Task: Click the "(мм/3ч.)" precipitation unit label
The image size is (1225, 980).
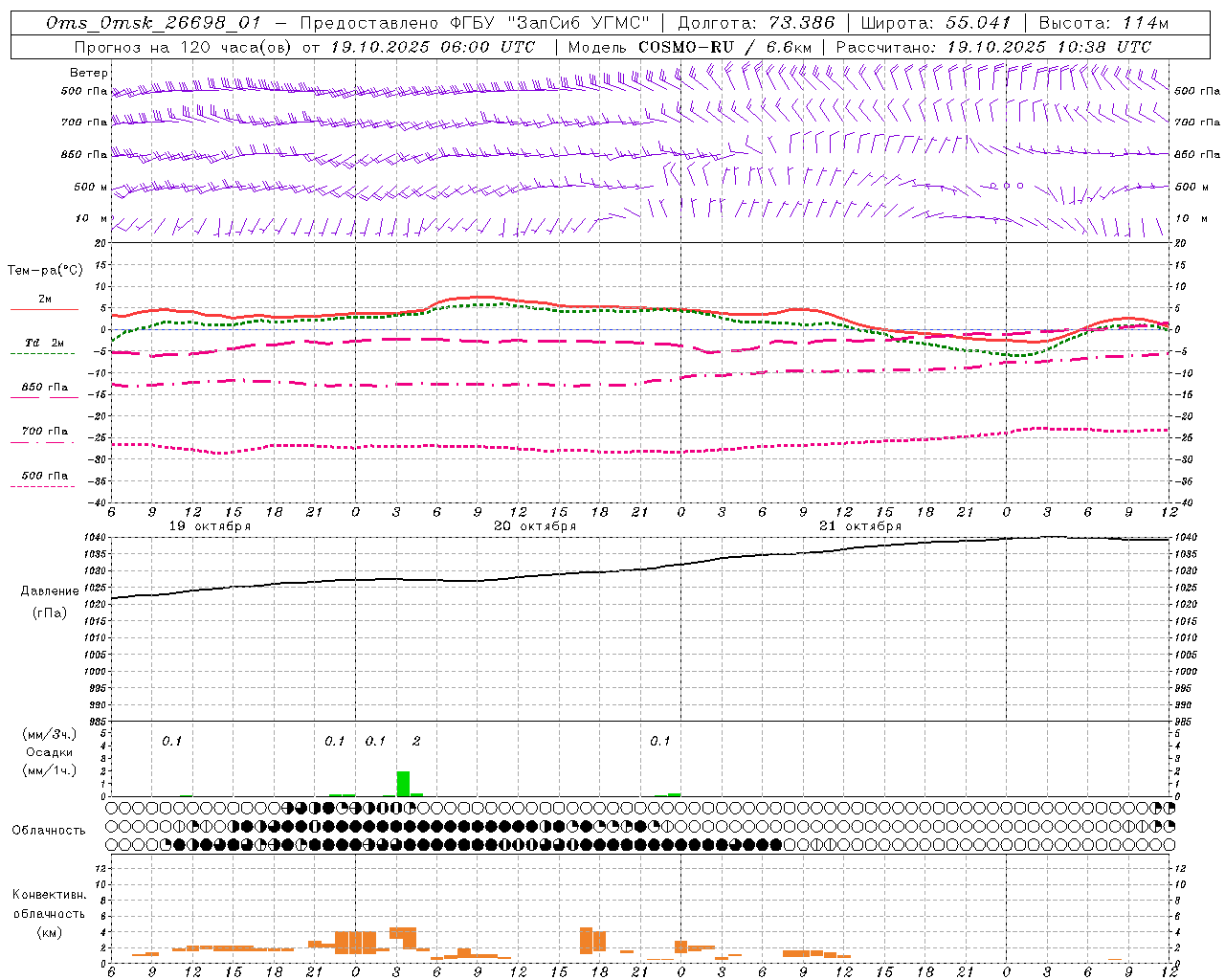Action: pos(50,734)
